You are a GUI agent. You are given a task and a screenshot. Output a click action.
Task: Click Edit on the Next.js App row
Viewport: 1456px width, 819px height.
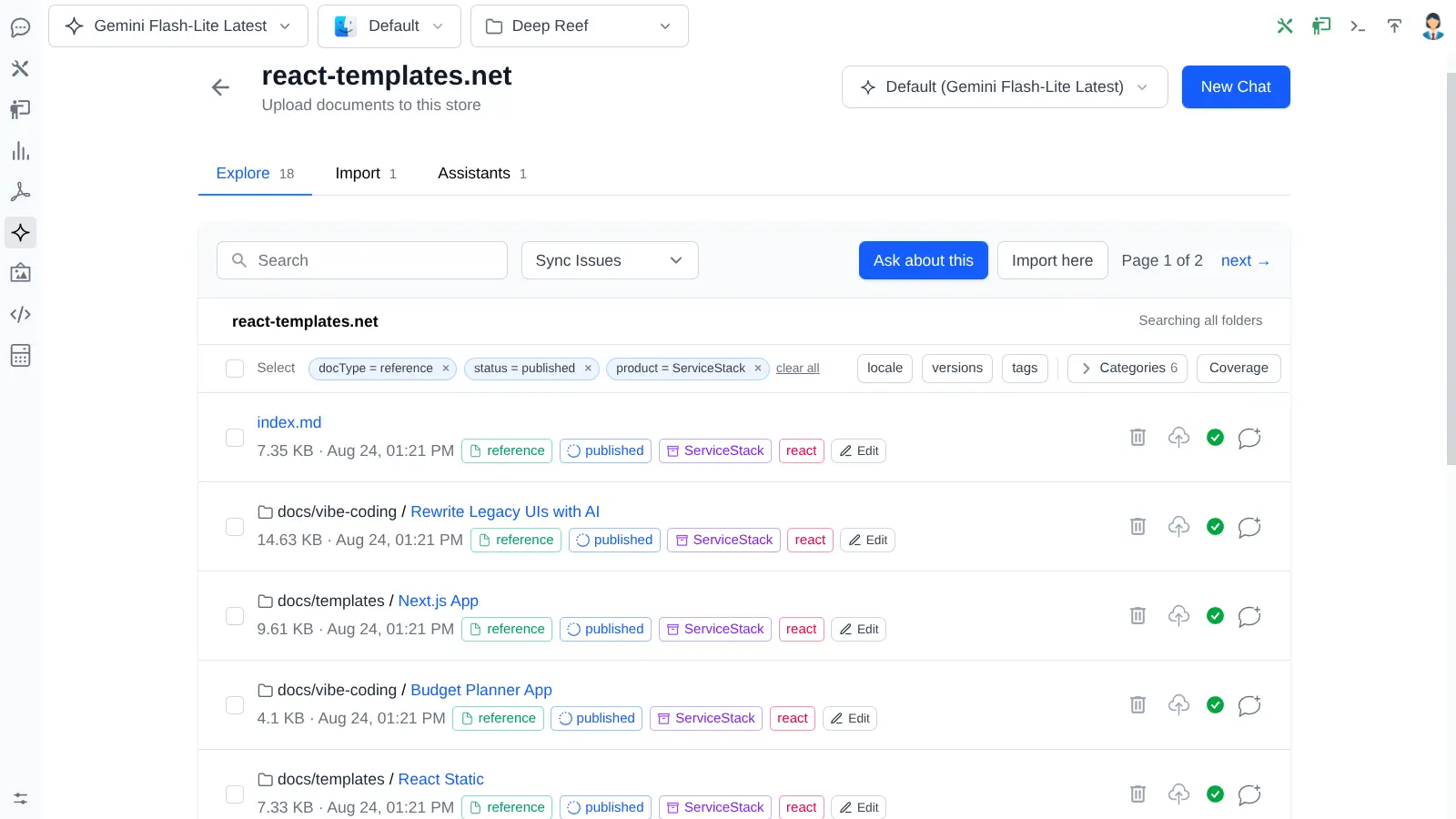click(x=858, y=629)
